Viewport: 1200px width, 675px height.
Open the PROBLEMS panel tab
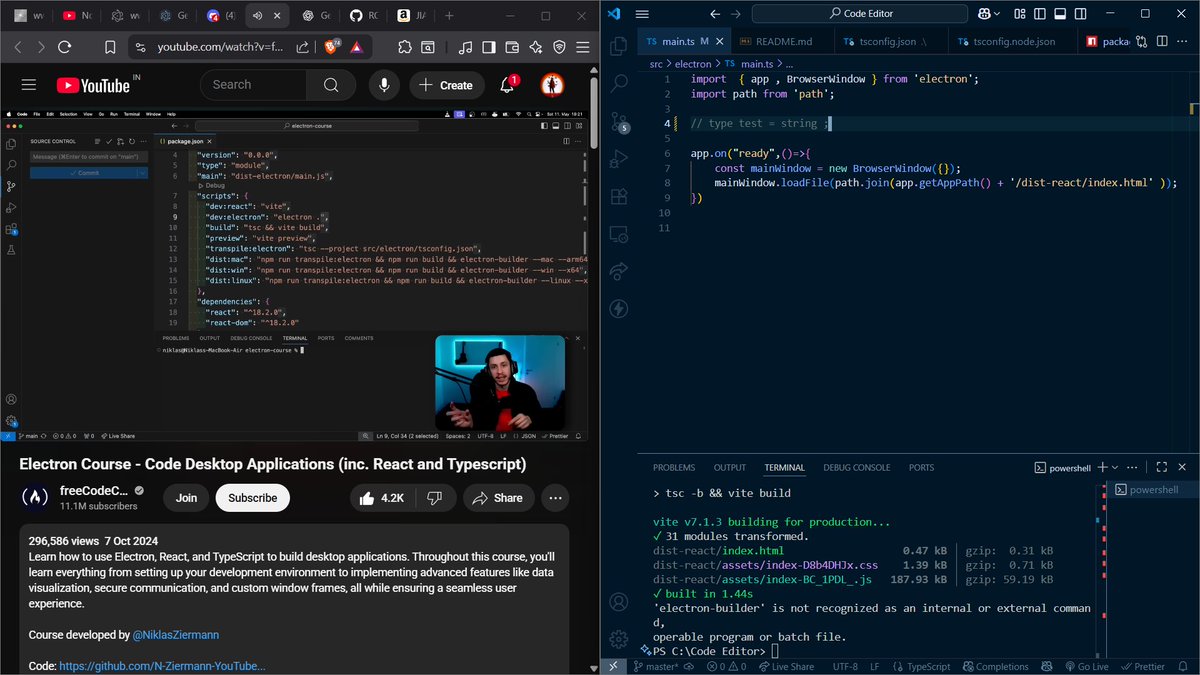click(x=674, y=467)
